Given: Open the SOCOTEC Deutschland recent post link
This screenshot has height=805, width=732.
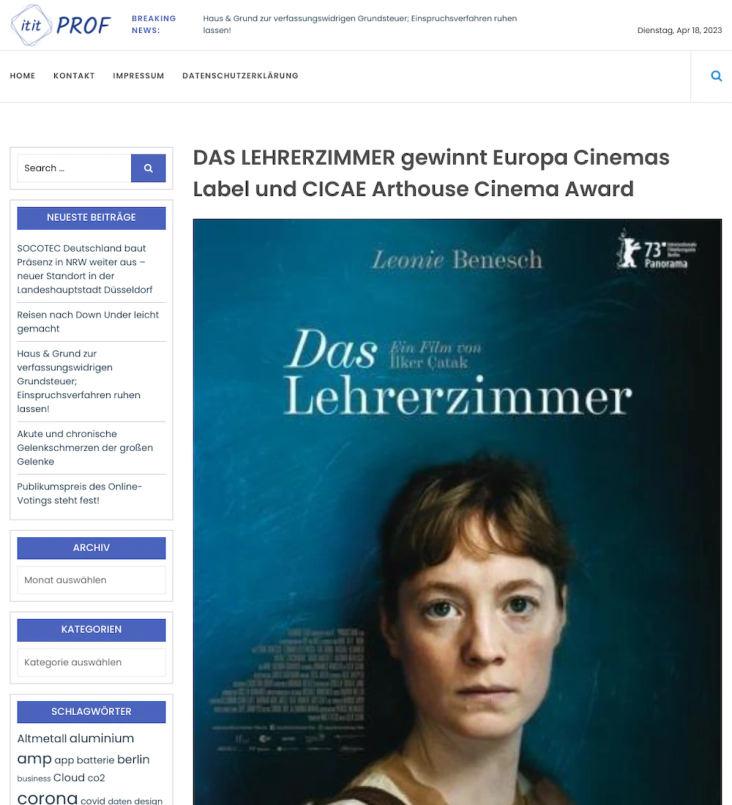Looking at the screenshot, I should pyautogui.click(x=85, y=269).
